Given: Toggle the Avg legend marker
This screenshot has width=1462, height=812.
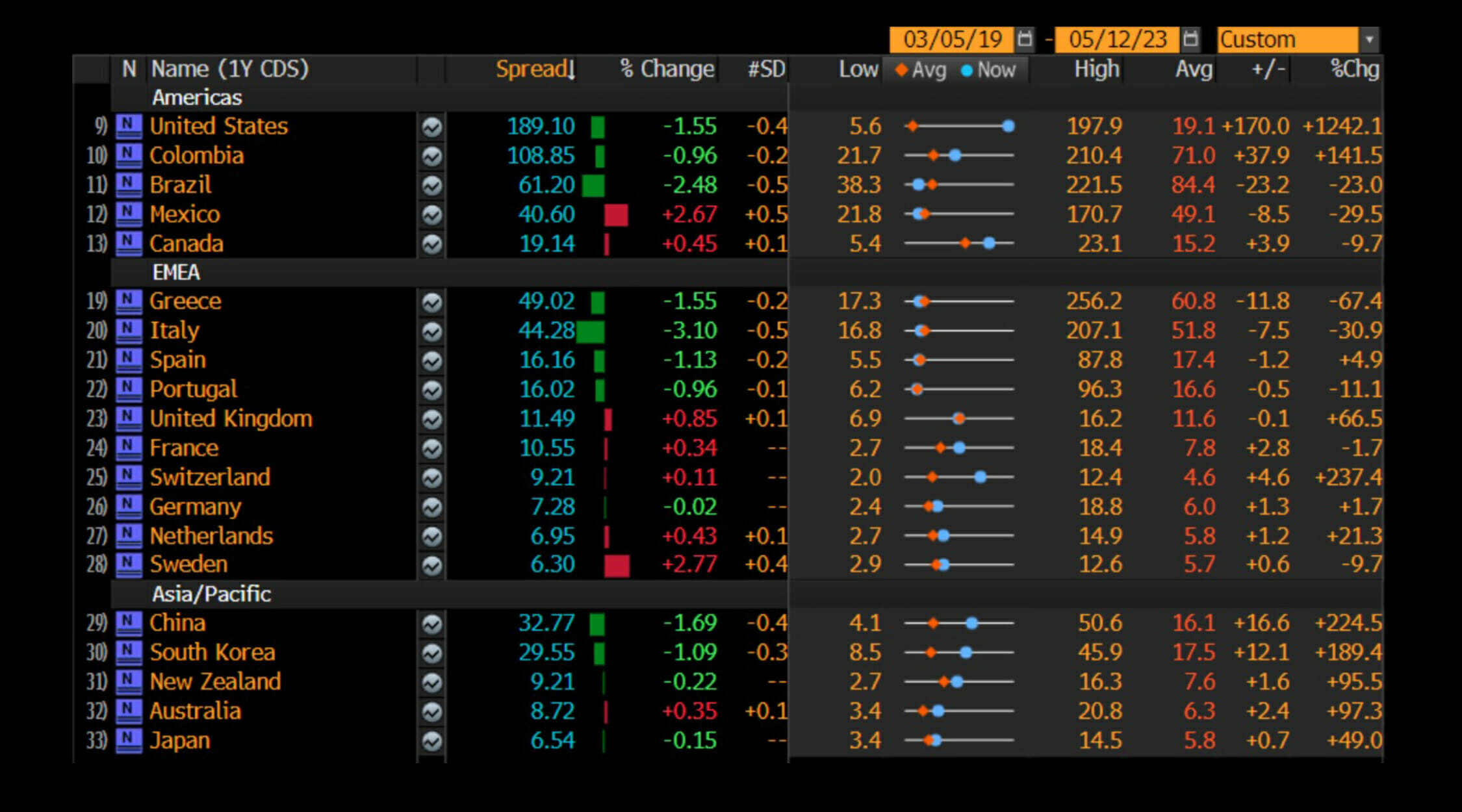Looking at the screenshot, I should coord(920,70).
